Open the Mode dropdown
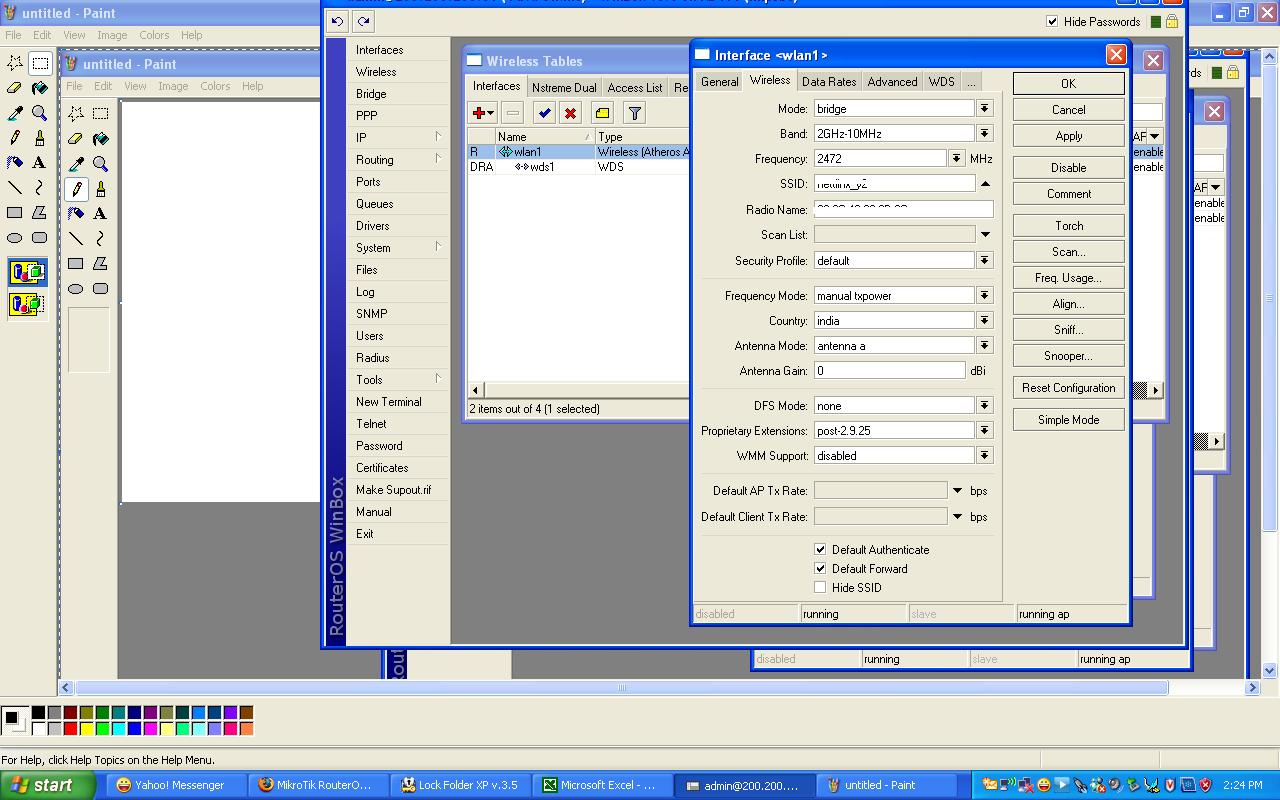The width and height of the screenshot is (1280, 800). [x=984, y=108]
